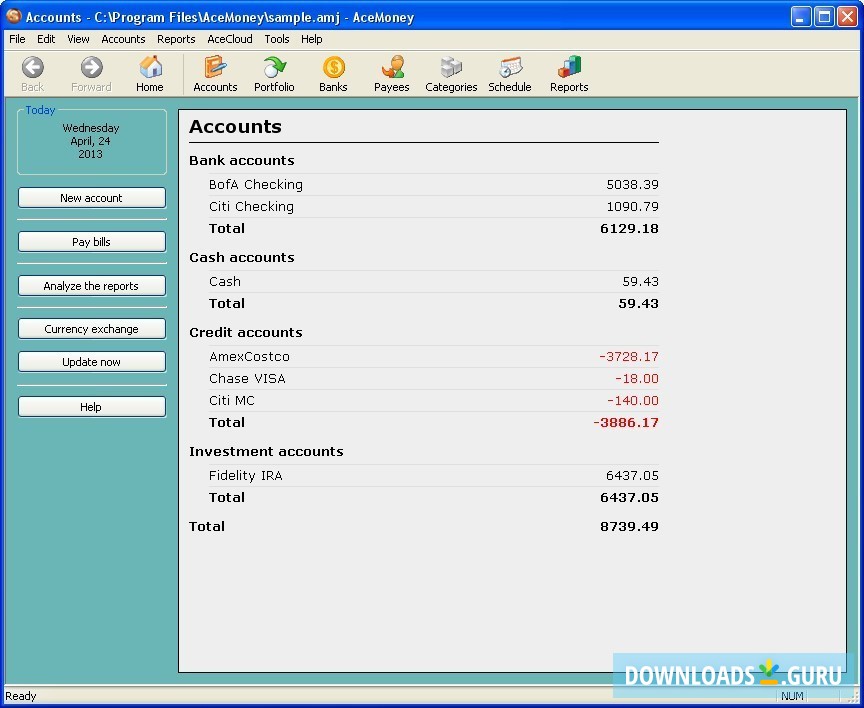864x708 pixels.
Task: Open the Chase VISA account
Action: 247,379
